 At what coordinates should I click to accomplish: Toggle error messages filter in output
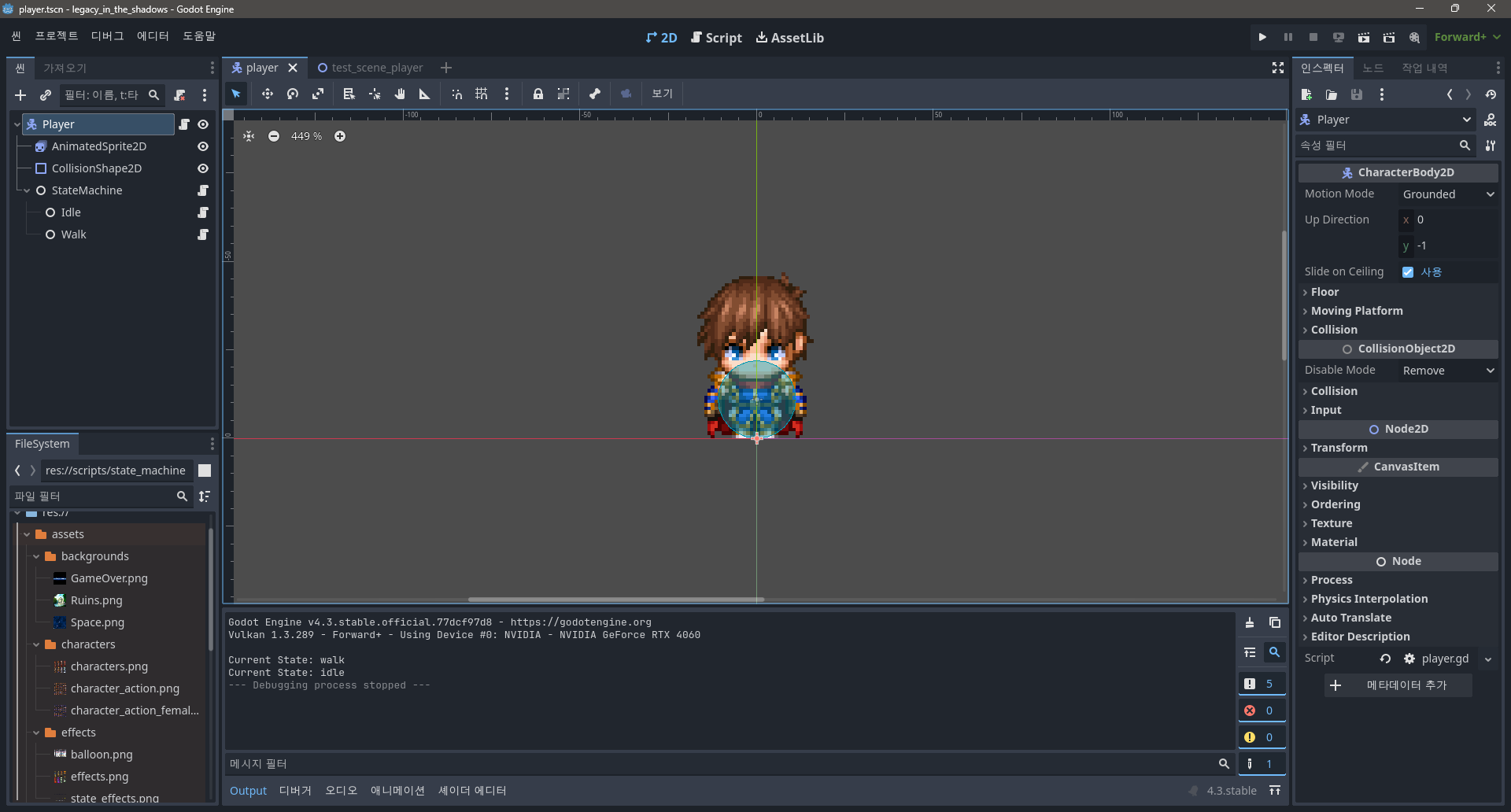tap(1262, 710)
